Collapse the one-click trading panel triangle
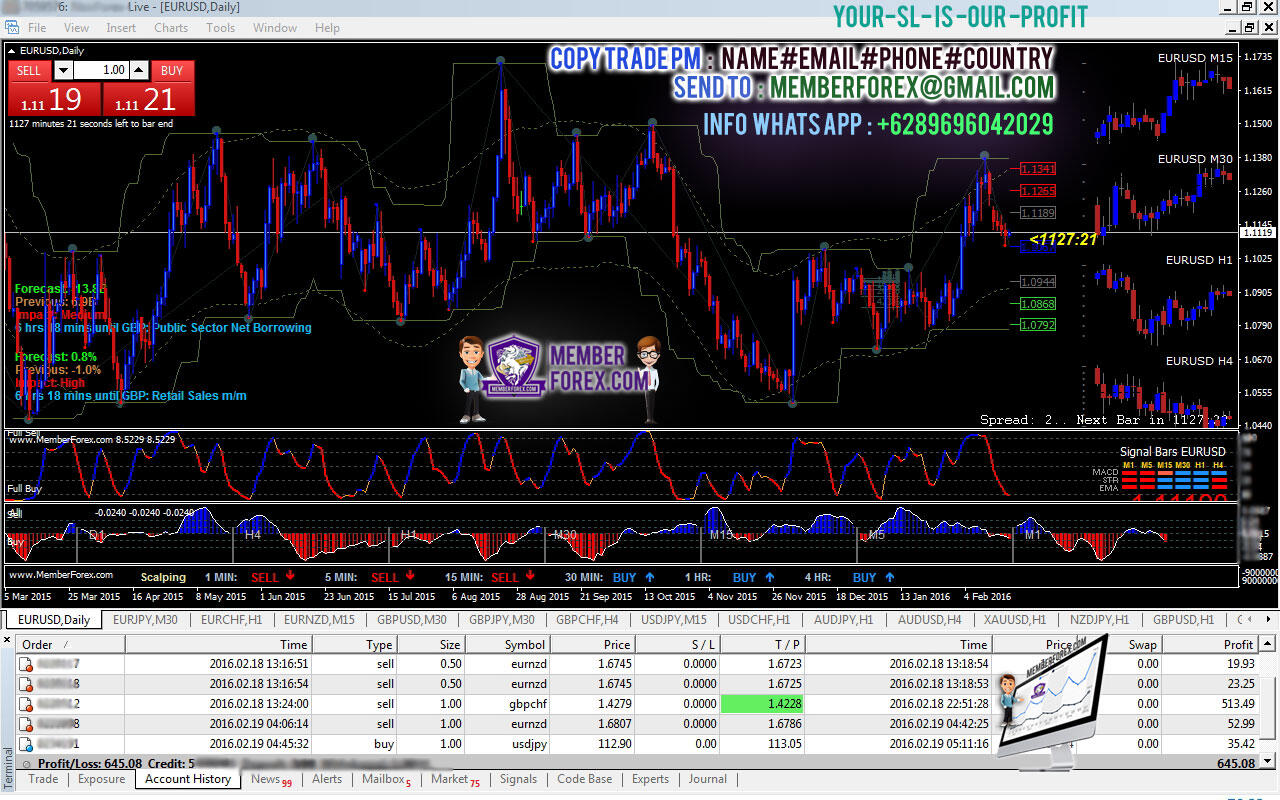 coord(12,50)
